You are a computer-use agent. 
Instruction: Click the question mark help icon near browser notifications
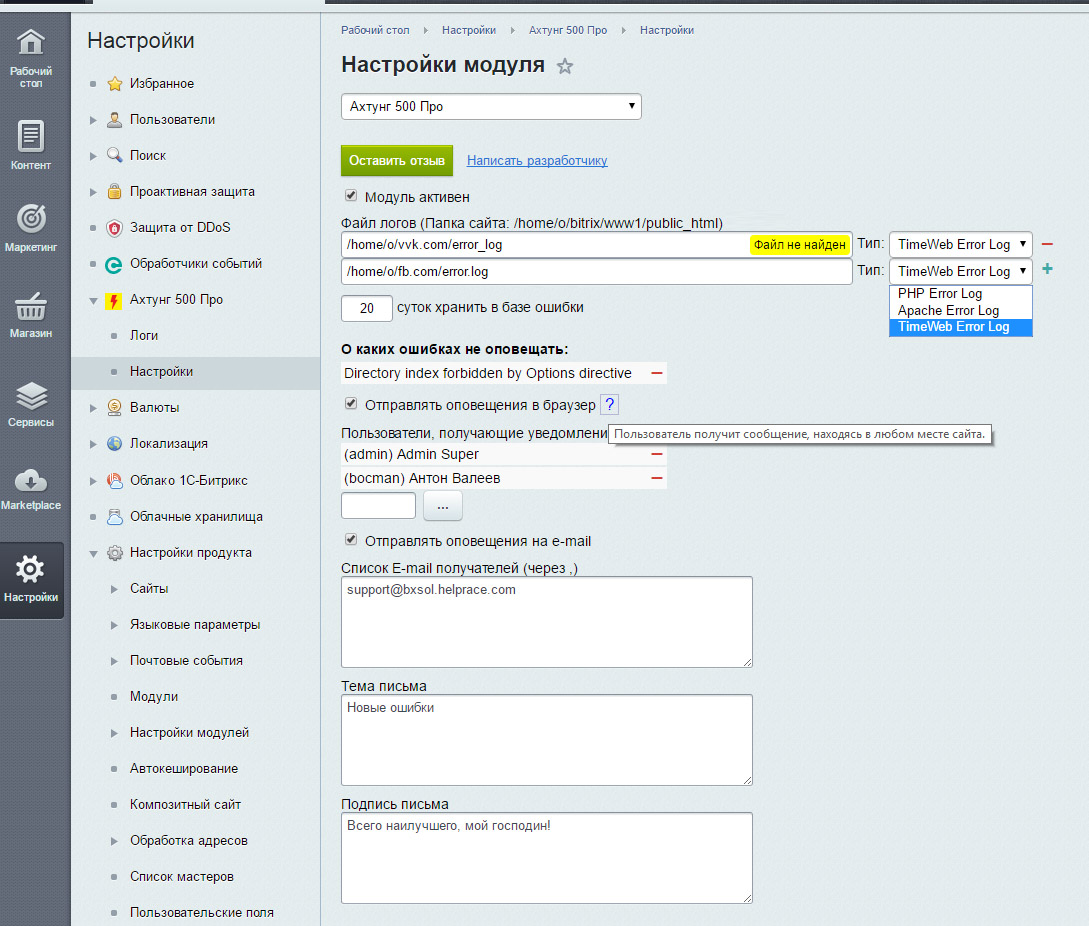pyautogui.click(x=610, y=404)
